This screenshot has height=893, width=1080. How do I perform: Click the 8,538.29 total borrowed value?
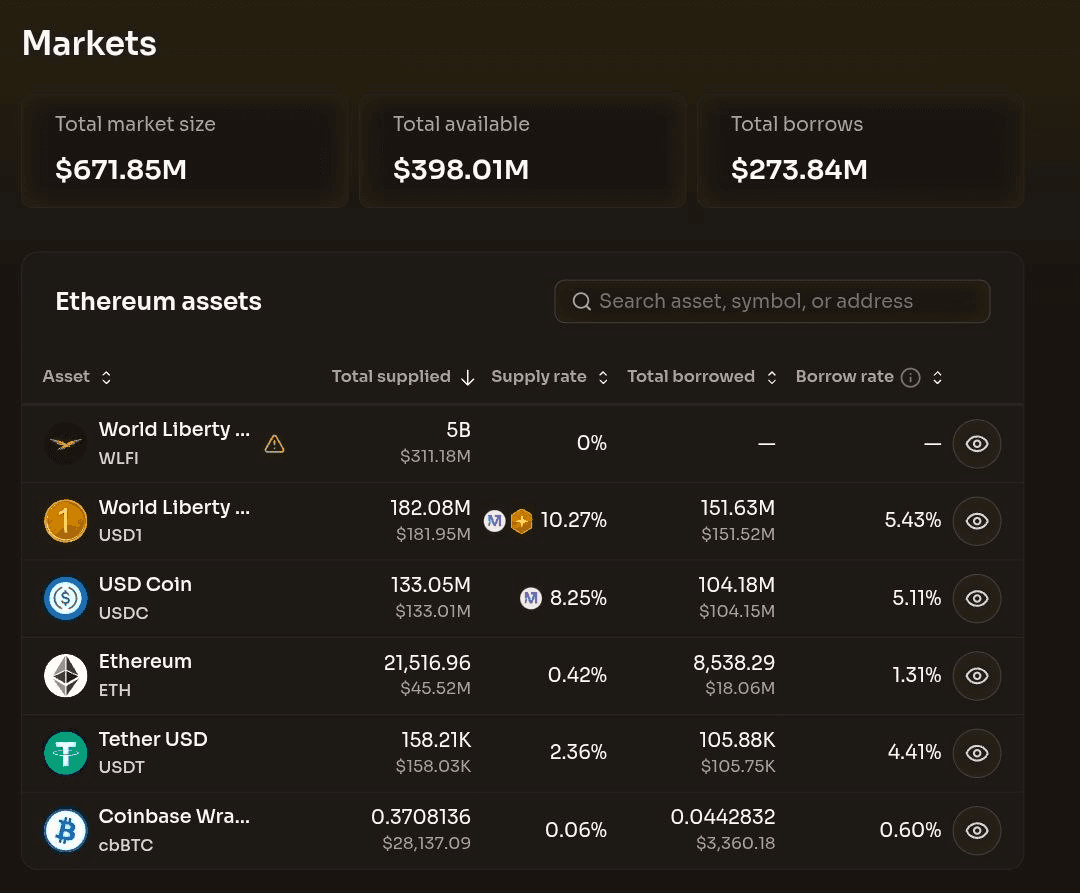(x=734, y=662)
